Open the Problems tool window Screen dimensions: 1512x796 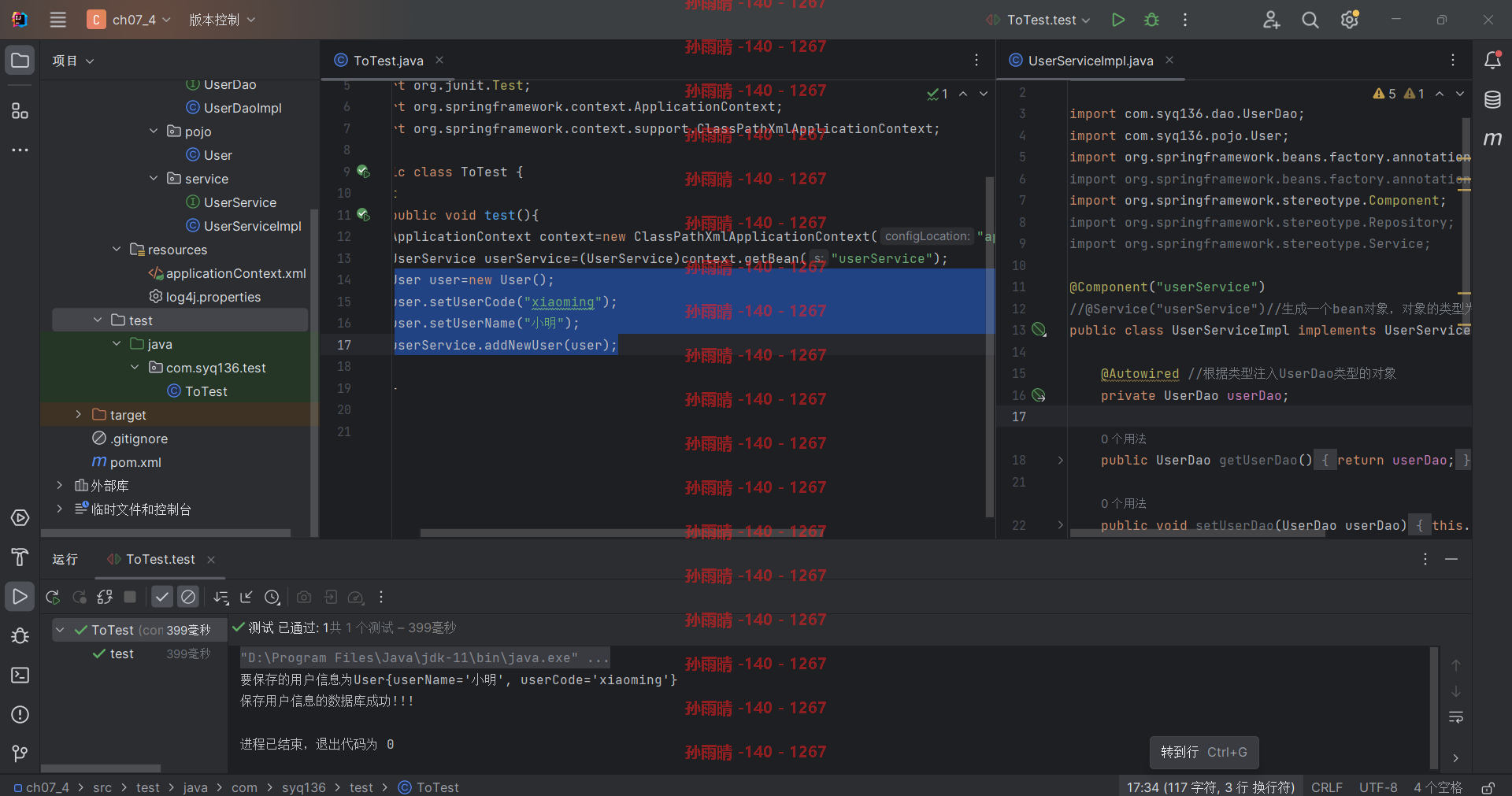(20, 715)
